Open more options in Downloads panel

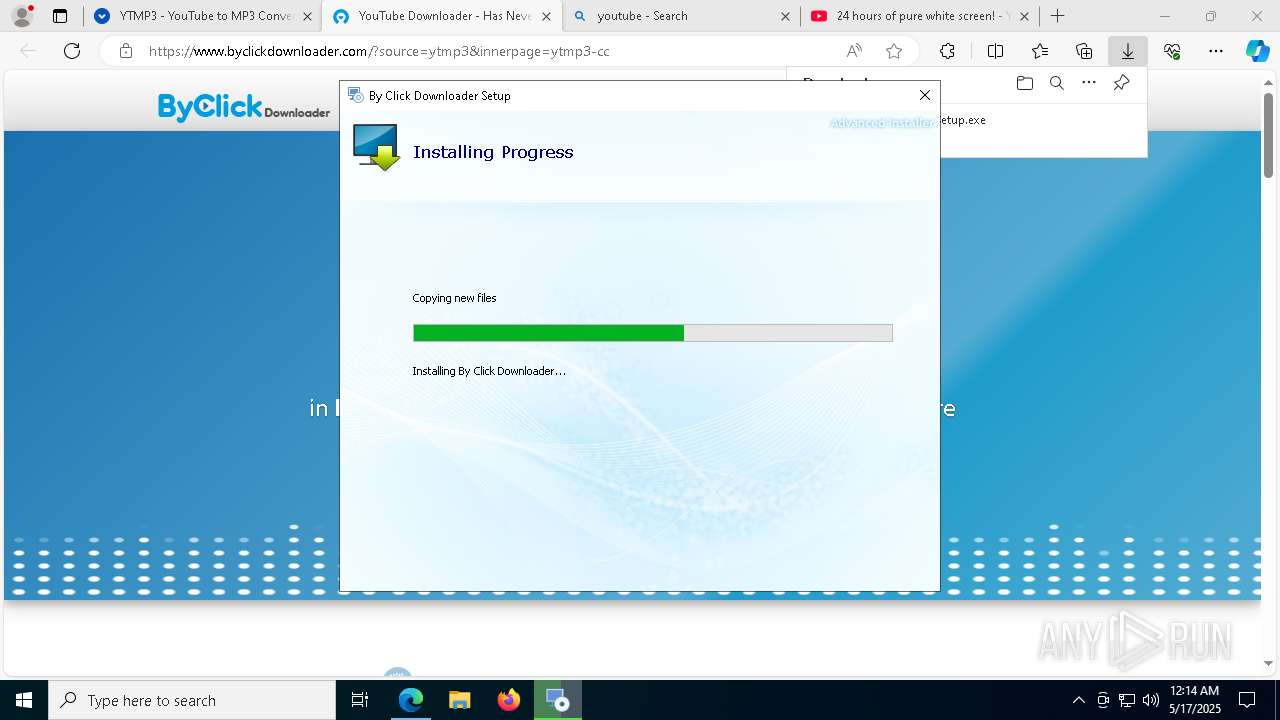click(x=1088, y=83)
